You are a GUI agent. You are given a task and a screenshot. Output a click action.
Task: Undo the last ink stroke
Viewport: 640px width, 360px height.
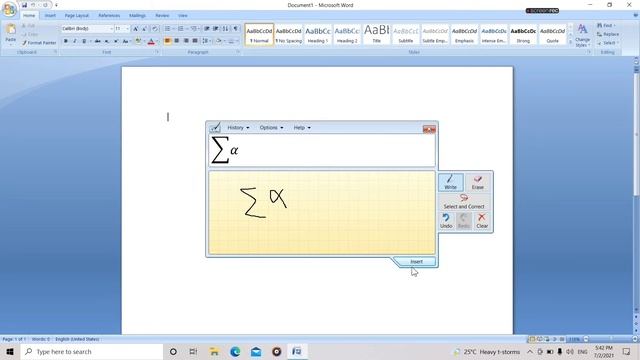(x=446, y=221)
